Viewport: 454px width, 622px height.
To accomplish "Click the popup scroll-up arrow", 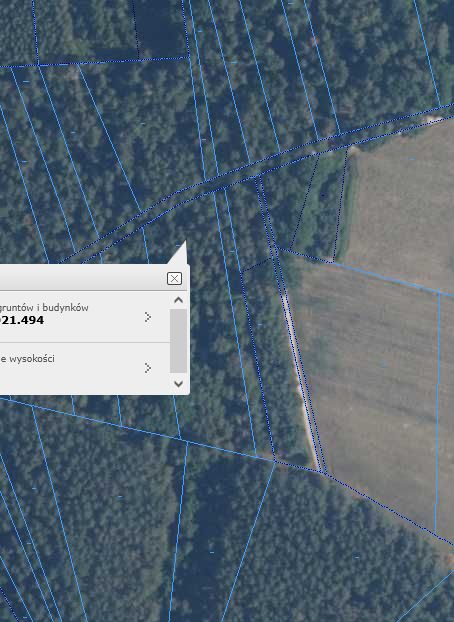I will pos(179,300).
